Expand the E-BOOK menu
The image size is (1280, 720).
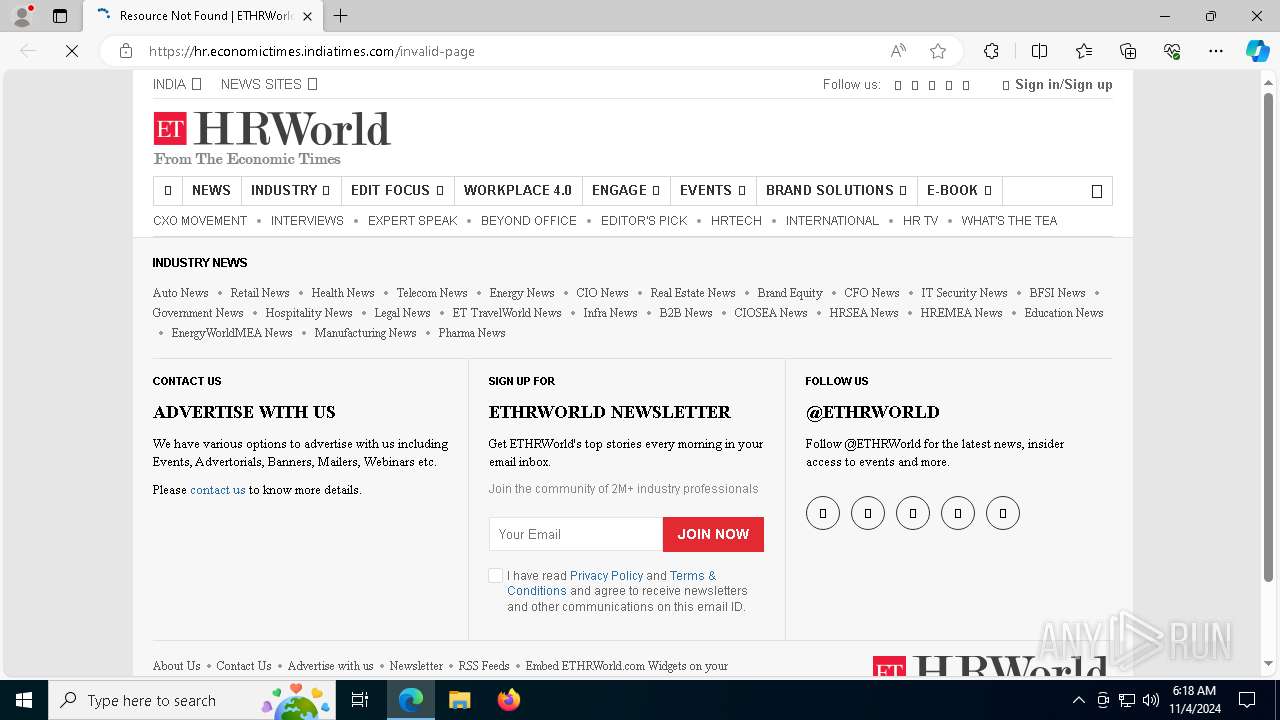(x=959, y=190)
